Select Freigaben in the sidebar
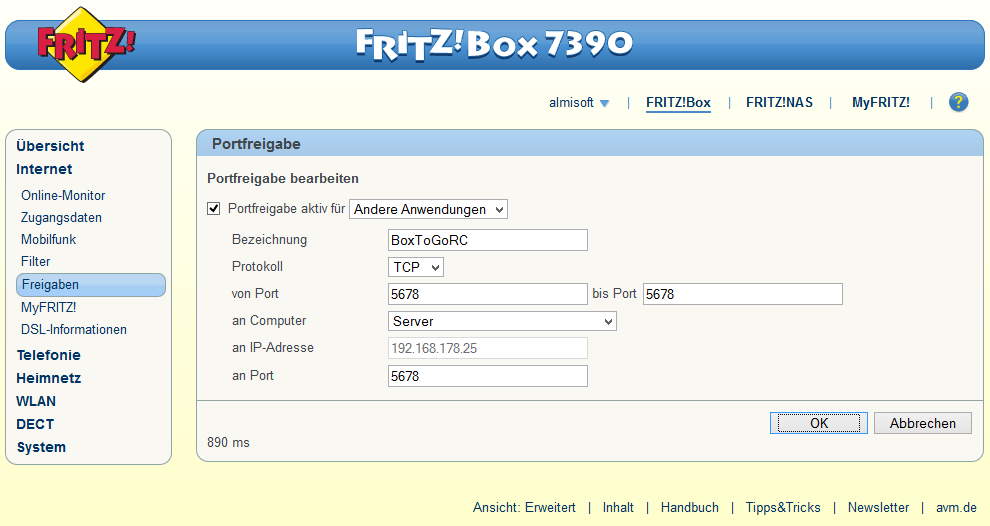Screen dimensions: 990x526 tap(91, 285)
